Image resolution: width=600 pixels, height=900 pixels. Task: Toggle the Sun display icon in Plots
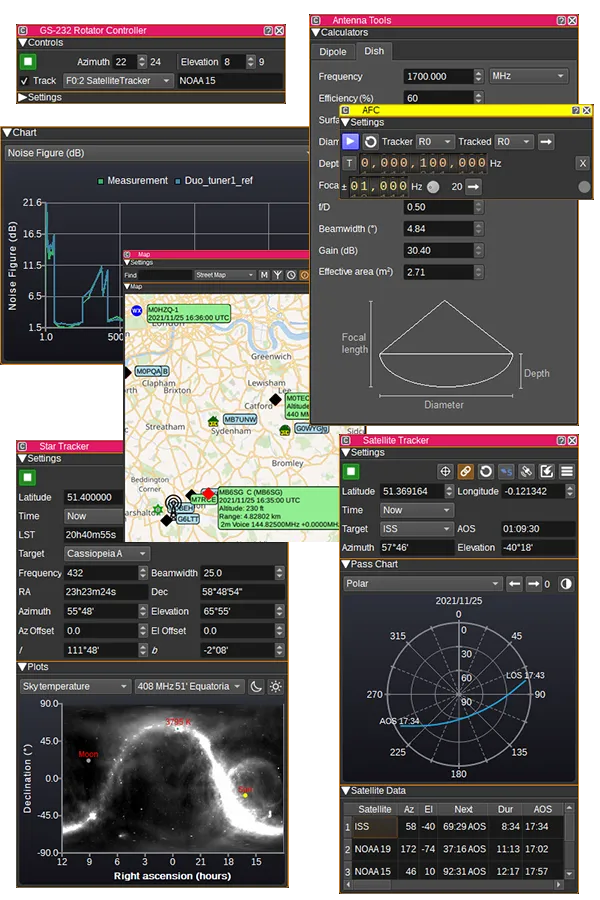[276, 686]
